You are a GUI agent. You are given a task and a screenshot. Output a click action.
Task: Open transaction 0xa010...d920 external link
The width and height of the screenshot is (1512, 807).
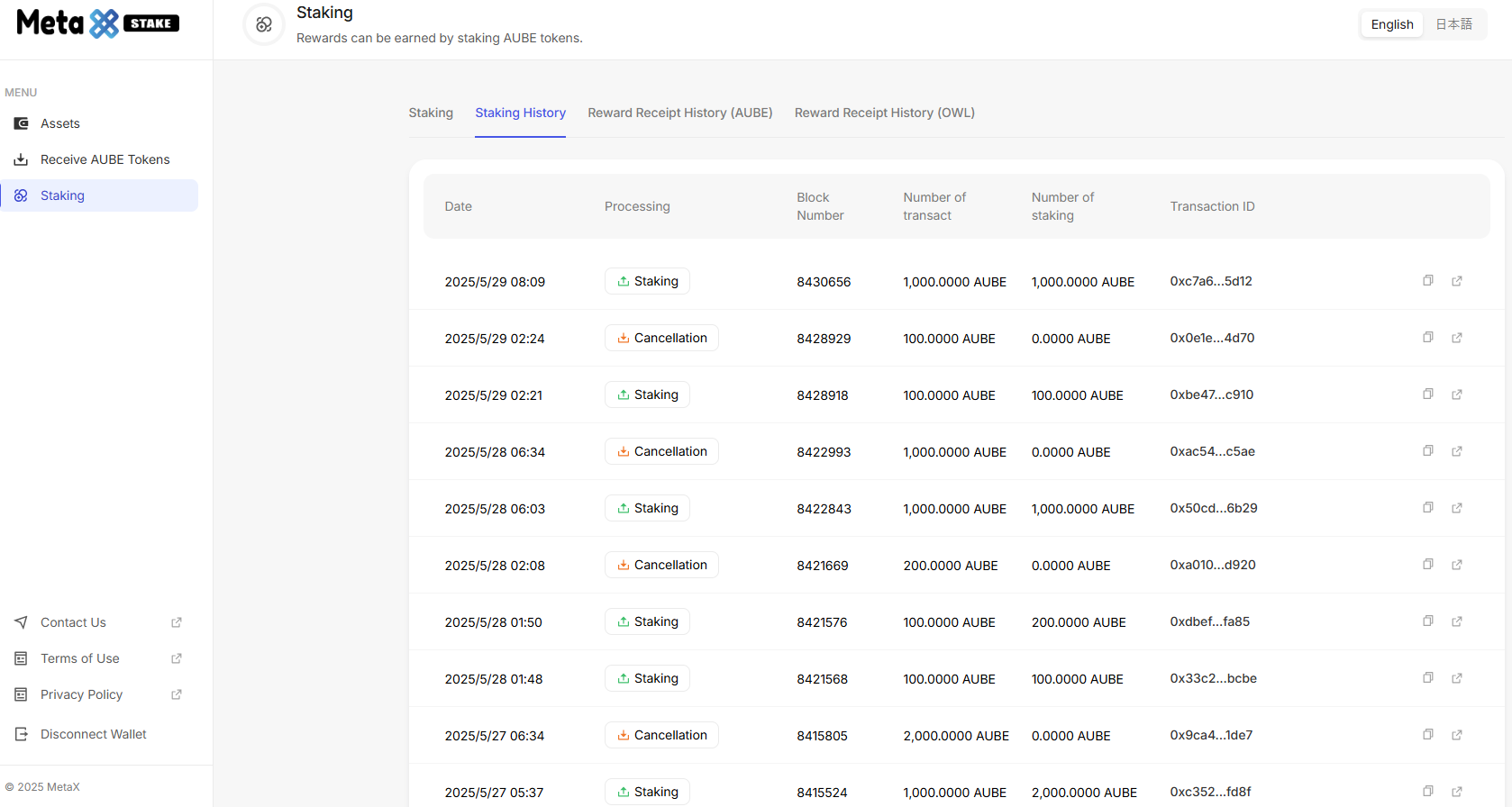pyautogui.click(x=1456, y=565)
